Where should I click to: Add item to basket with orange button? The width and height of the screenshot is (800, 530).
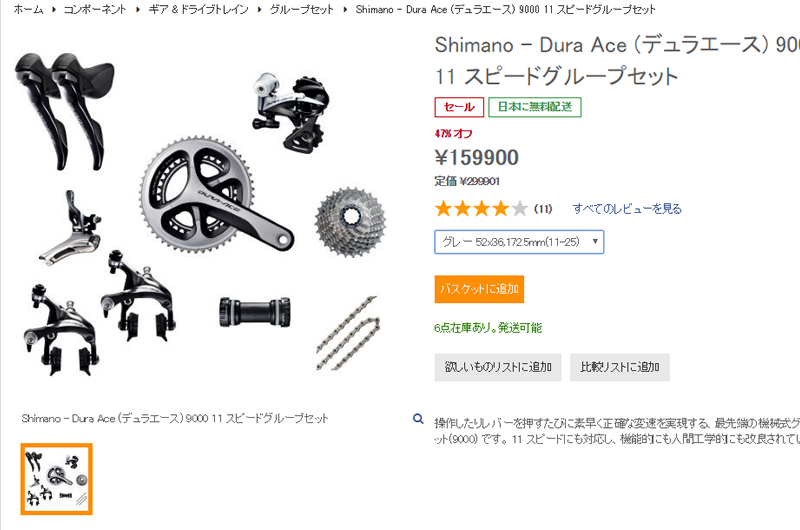(479, 289)
